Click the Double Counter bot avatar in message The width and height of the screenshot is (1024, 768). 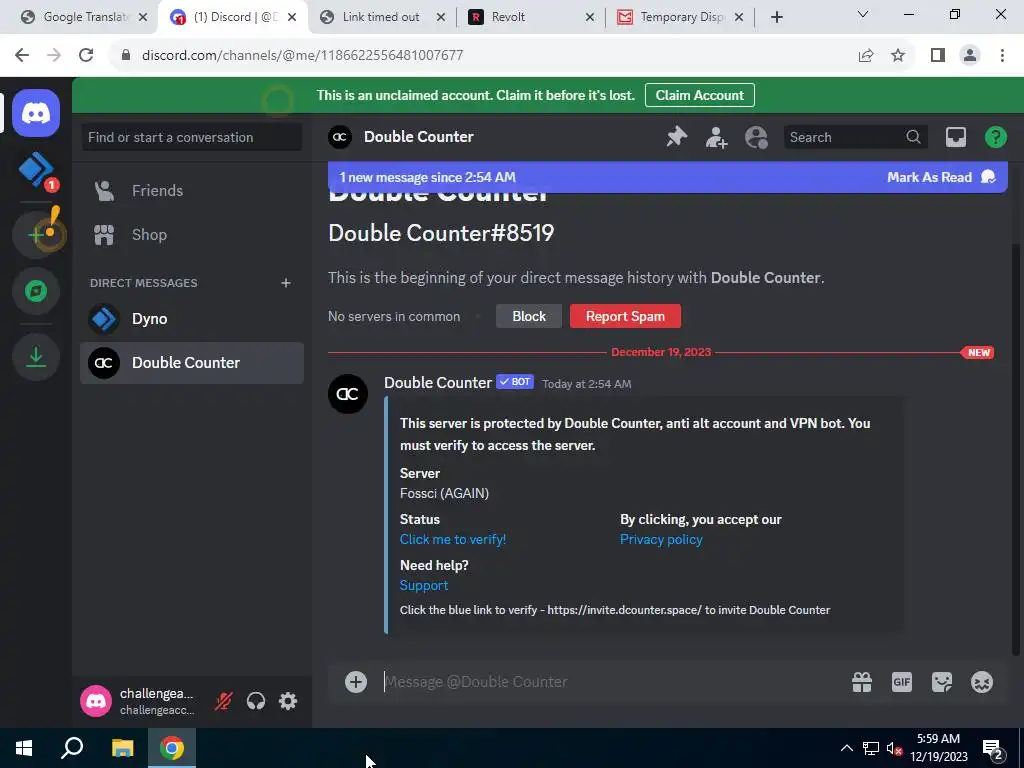[x=347, y=394]
